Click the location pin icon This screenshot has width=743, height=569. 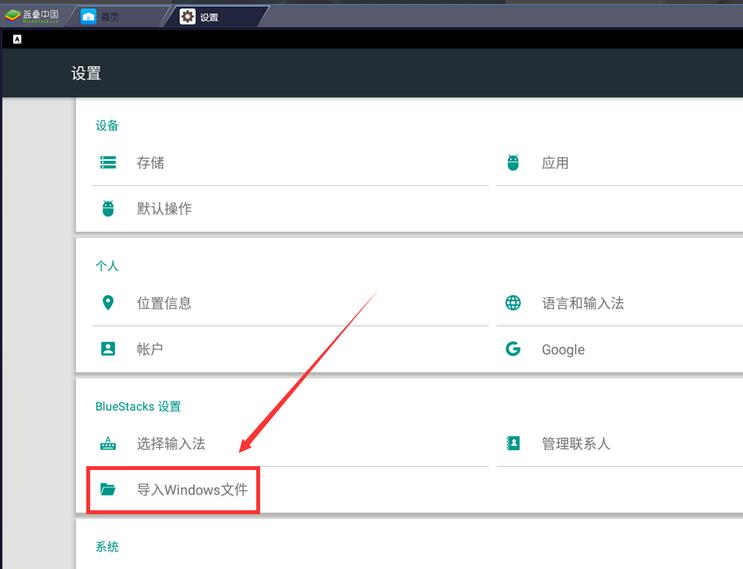pos(108,303)
